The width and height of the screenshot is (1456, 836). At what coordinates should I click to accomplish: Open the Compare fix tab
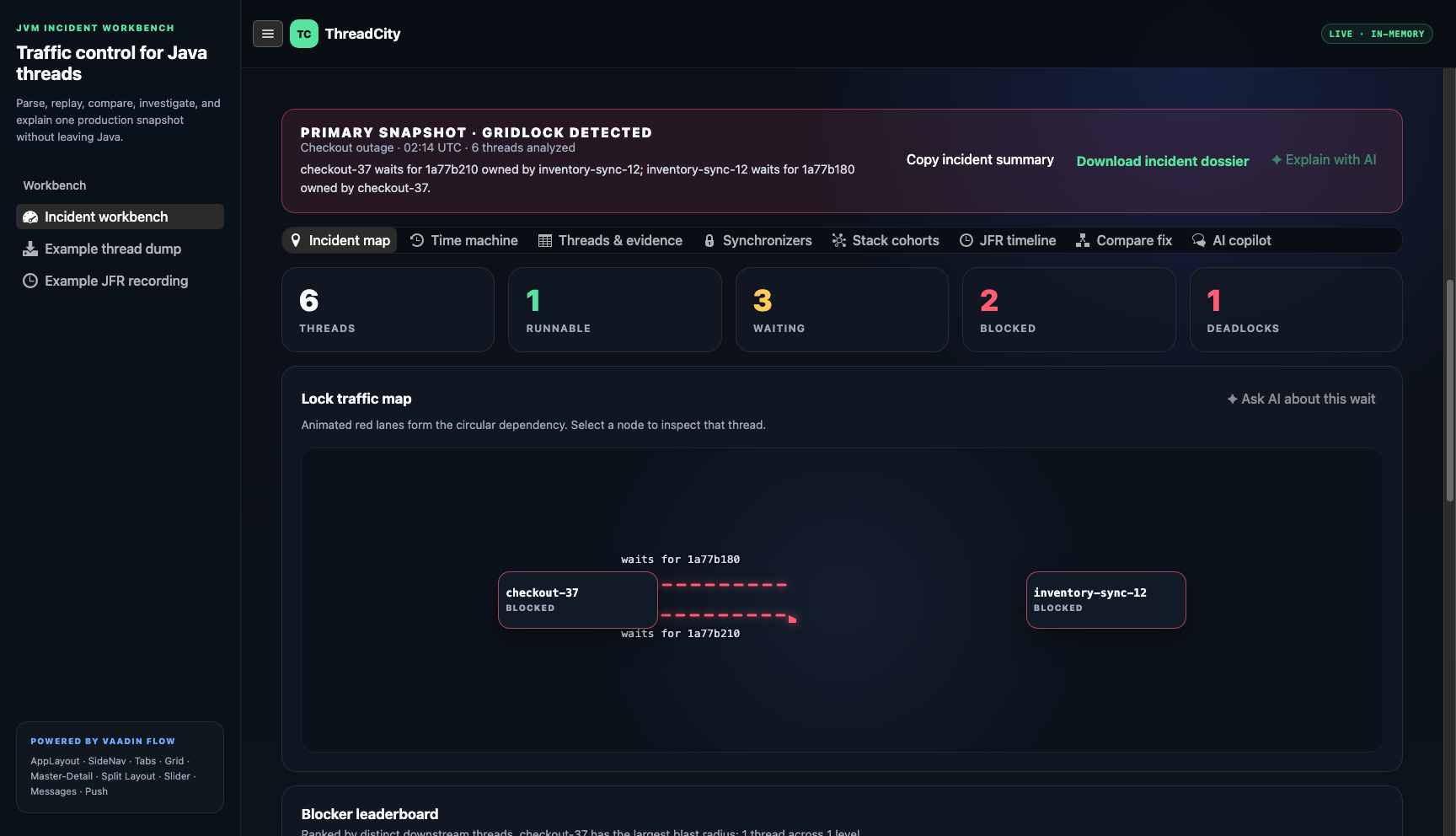coord(1124,240)
